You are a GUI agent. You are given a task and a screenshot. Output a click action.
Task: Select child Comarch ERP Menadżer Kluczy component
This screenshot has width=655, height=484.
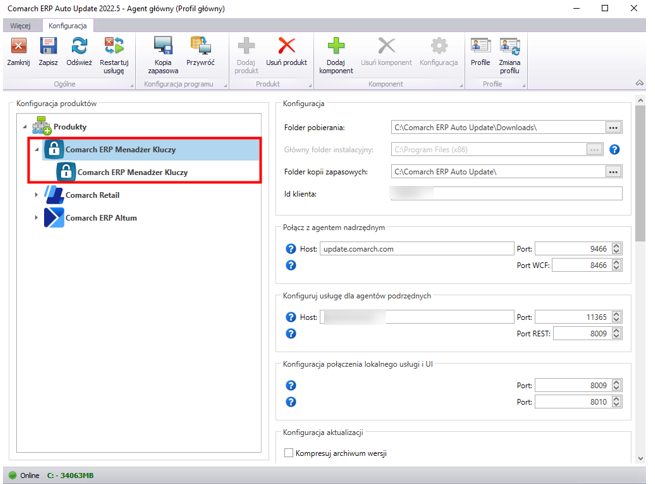[x=133, y=172]
